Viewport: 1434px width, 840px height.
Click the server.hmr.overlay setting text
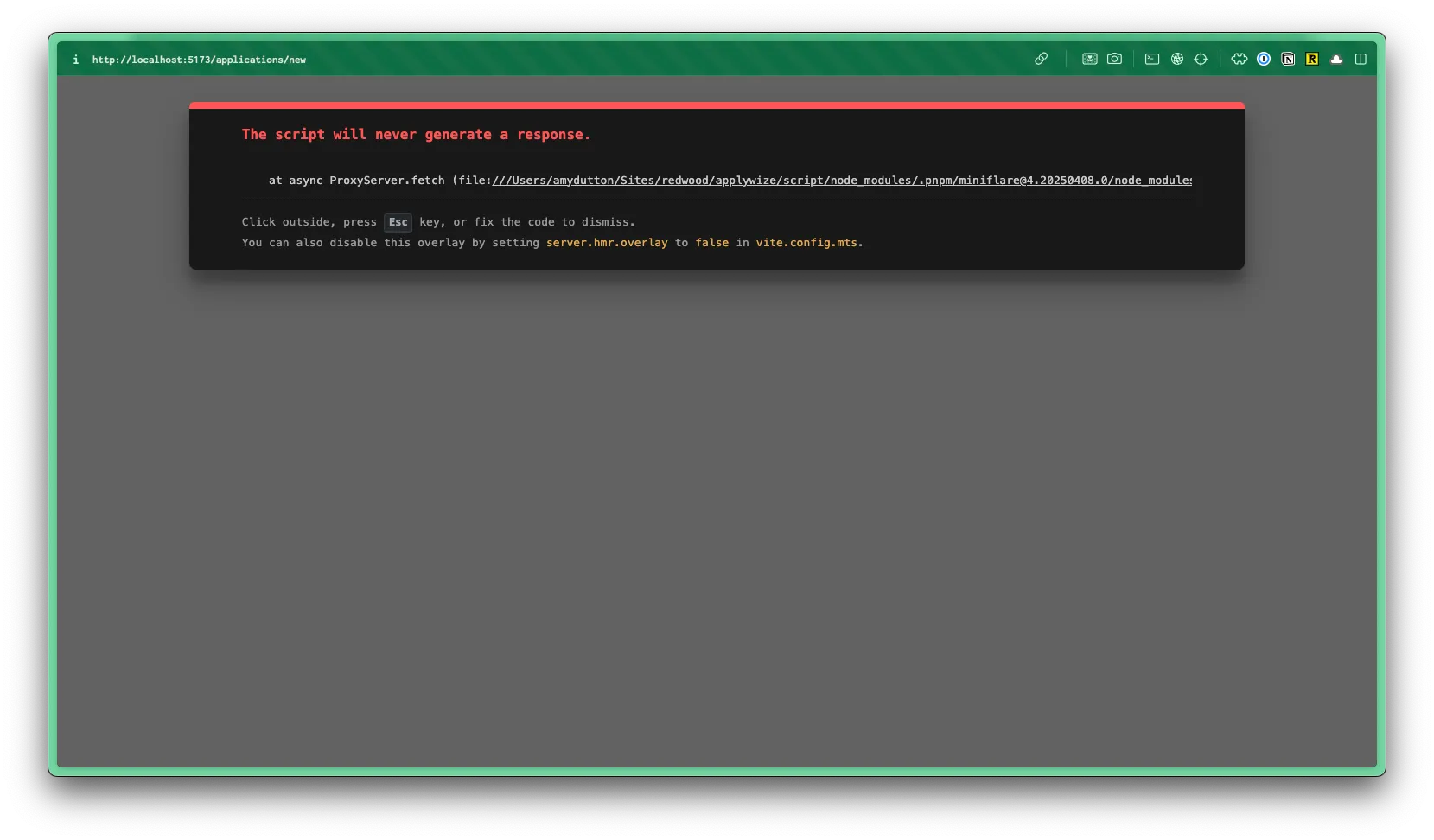pos(607,243)
